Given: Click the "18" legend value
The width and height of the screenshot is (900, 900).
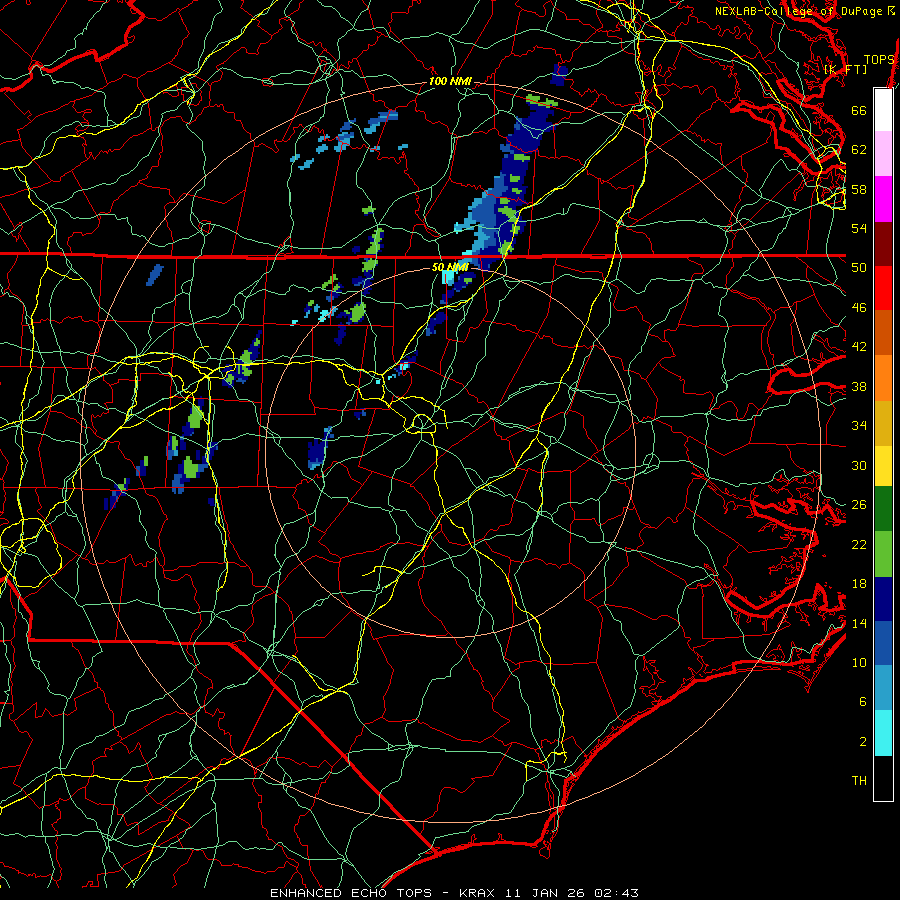Looking at the screenshot, I should 859,584.
